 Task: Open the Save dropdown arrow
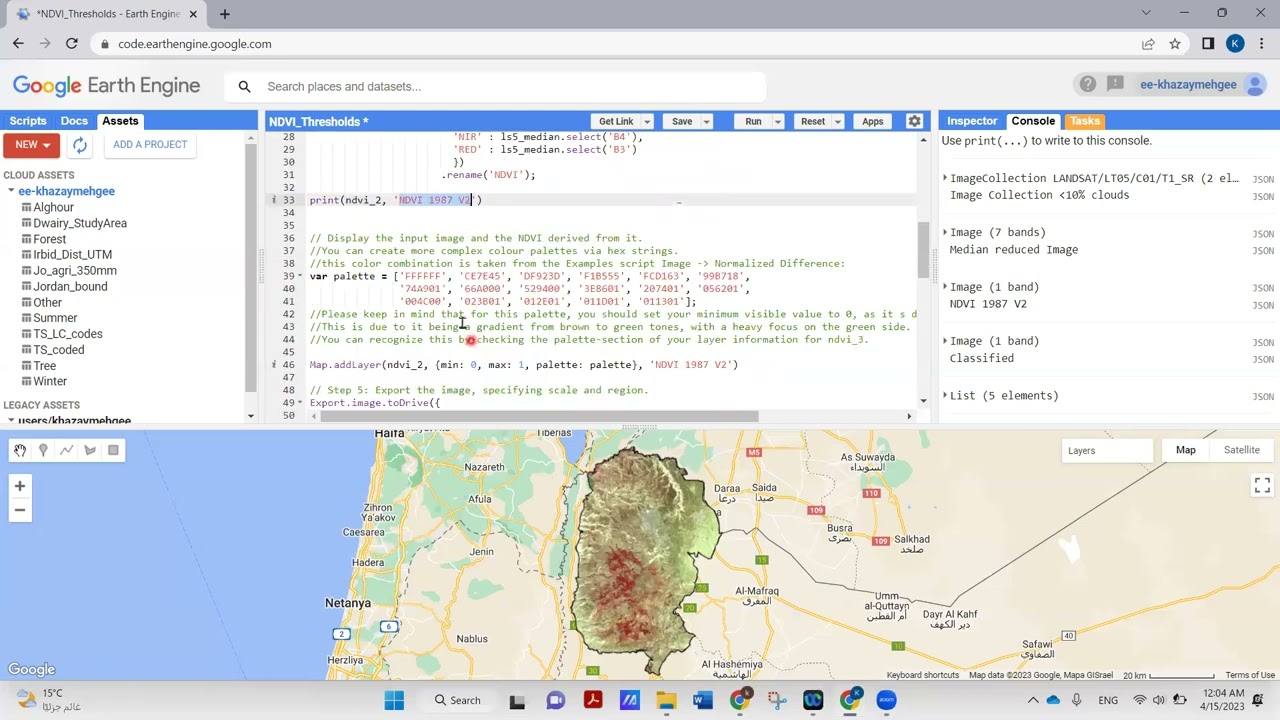click(706, 122)
